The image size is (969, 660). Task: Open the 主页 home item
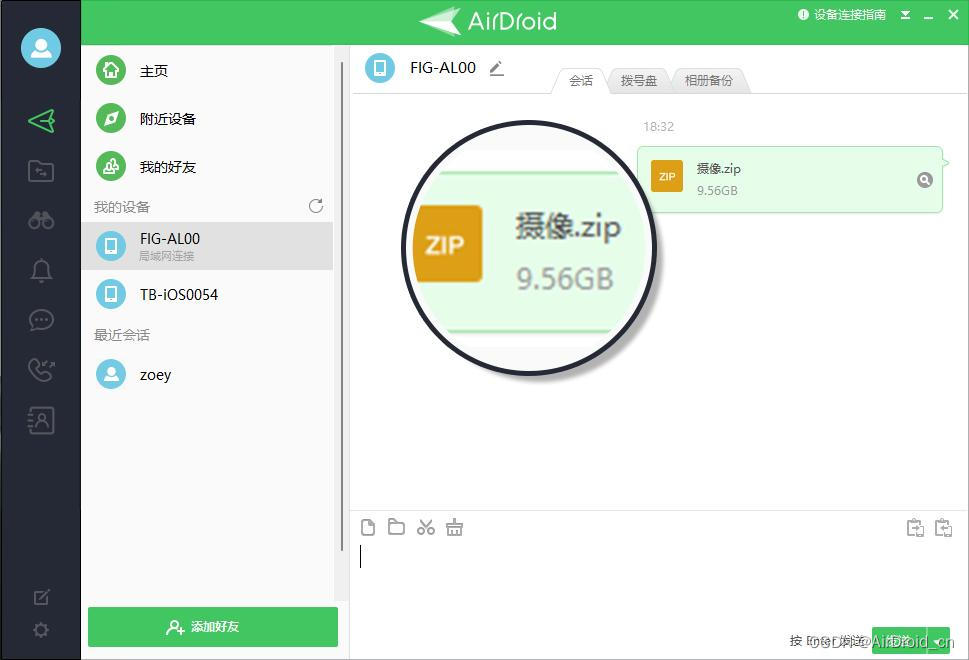coord(207,70)
